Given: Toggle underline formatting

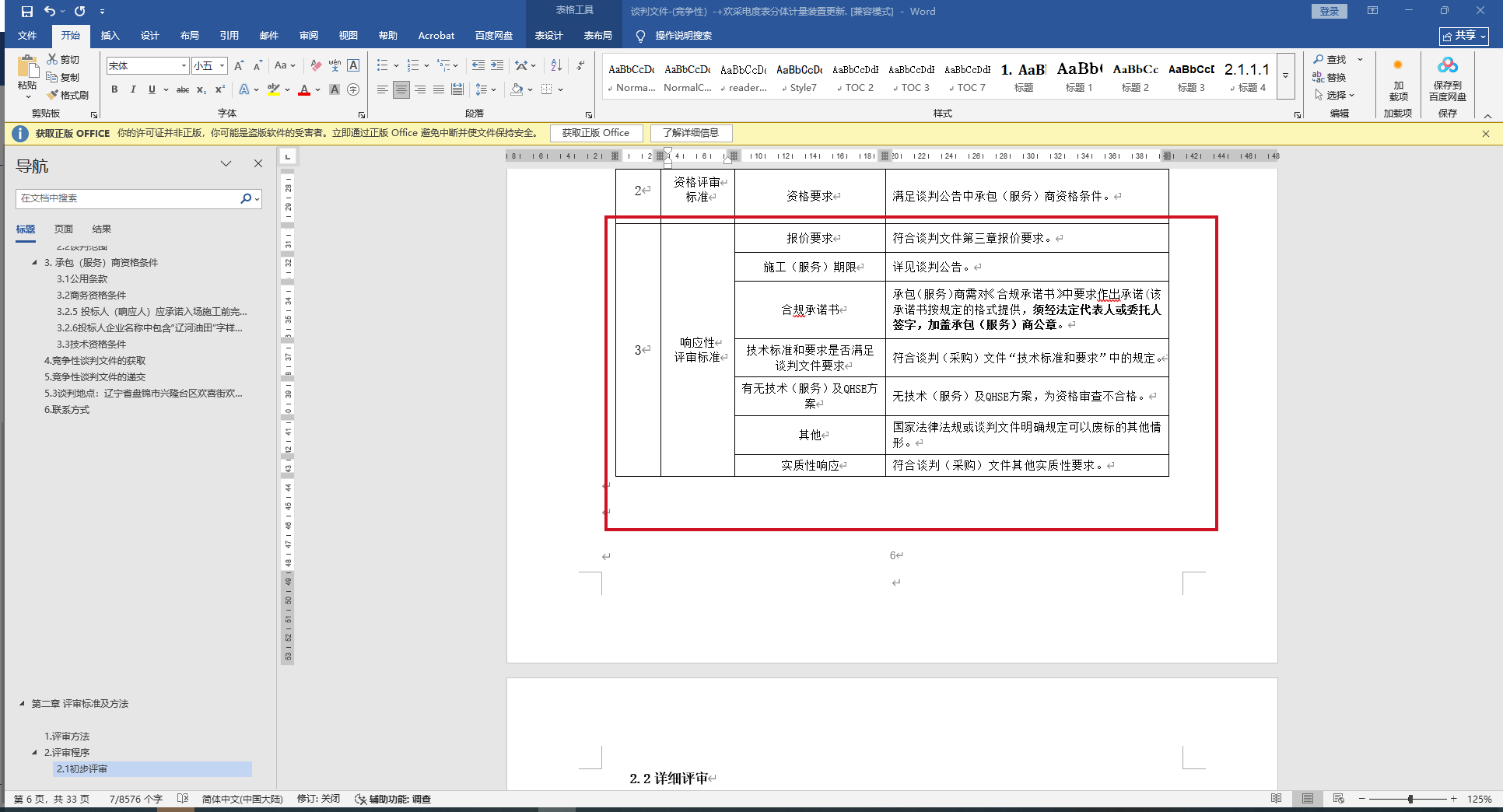Looking at the screenshot, I should (152, 89).
